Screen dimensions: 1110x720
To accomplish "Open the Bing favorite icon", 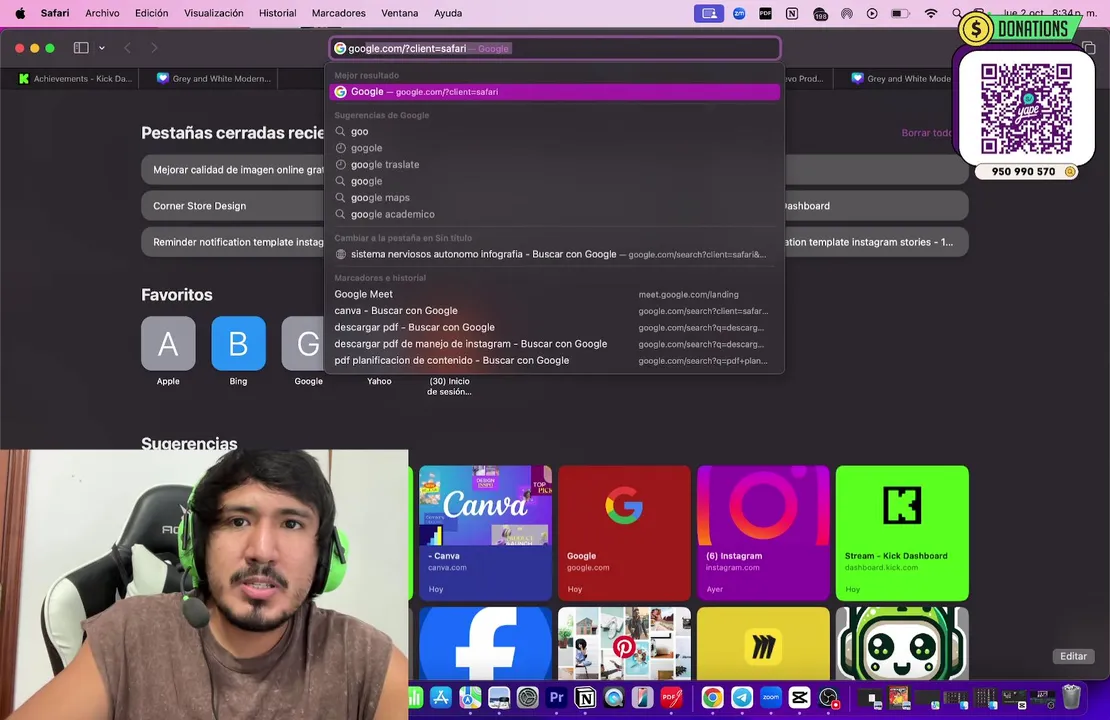I will (x=238, y=343).
